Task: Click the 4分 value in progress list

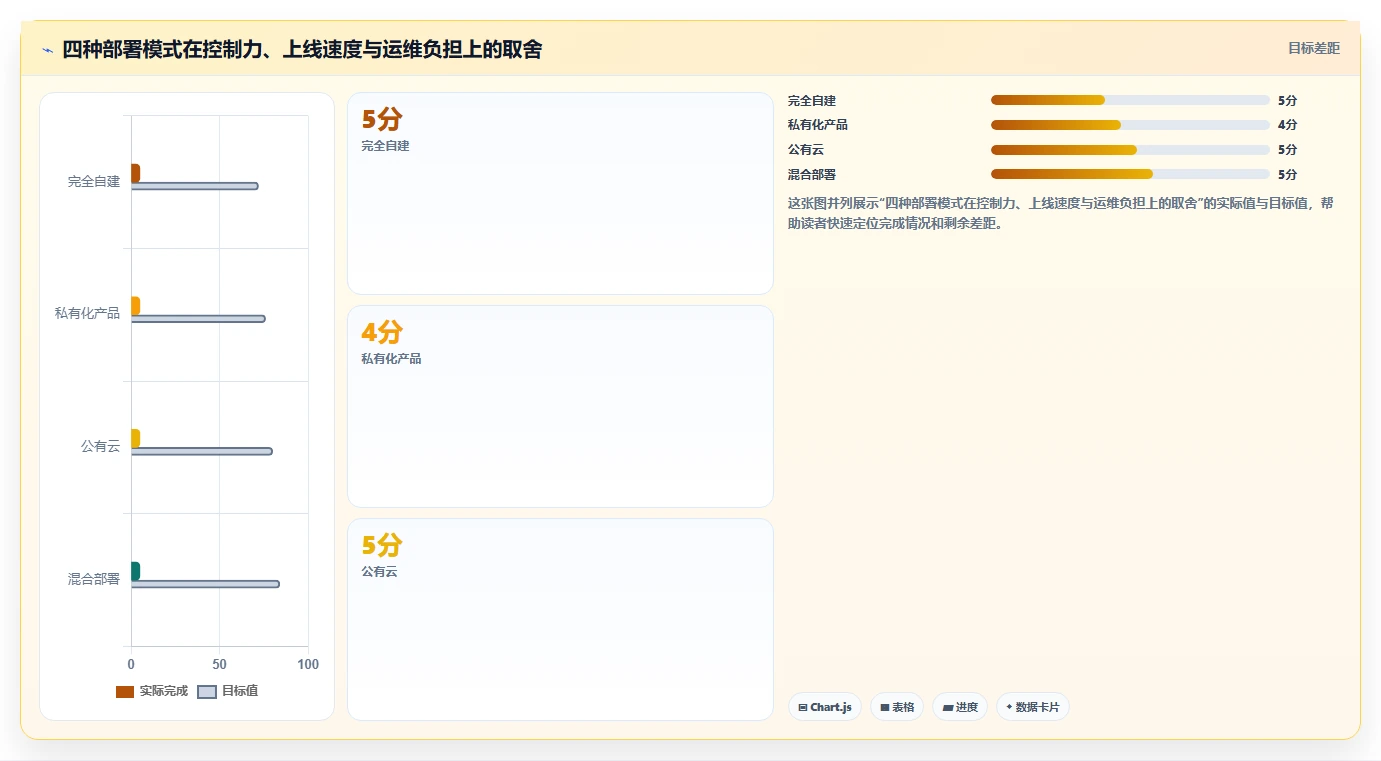Action: (1288, 125)
